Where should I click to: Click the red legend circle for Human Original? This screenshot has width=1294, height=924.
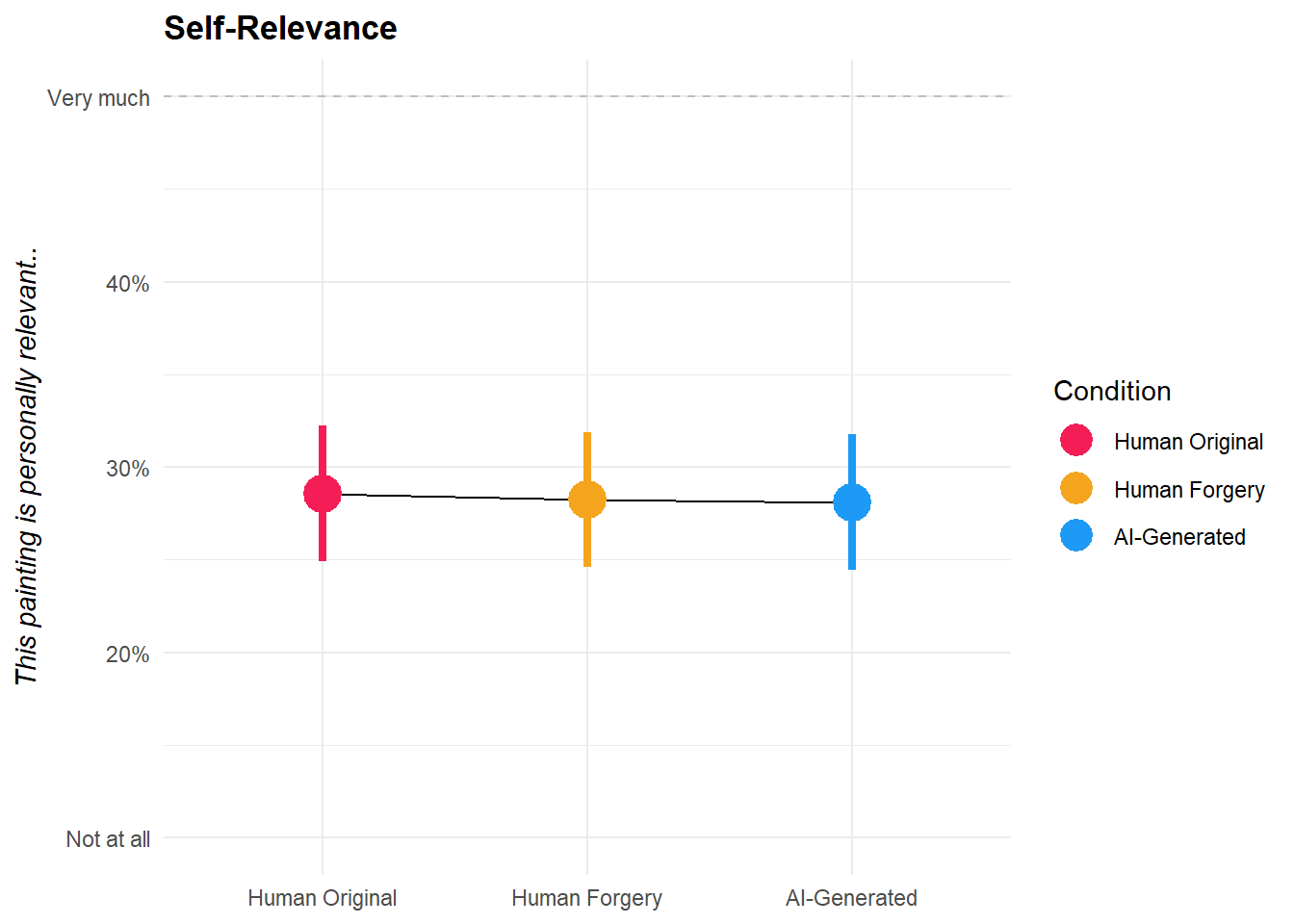(x=1076, y=441)
